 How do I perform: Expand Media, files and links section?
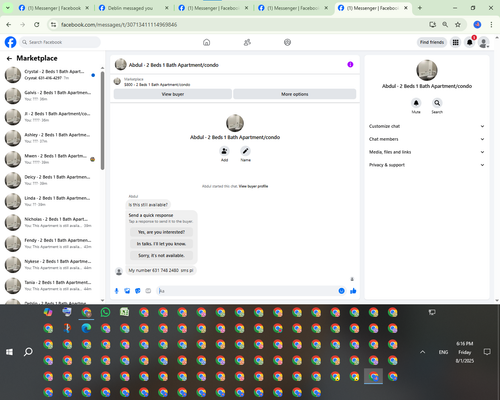click(426, 152)
